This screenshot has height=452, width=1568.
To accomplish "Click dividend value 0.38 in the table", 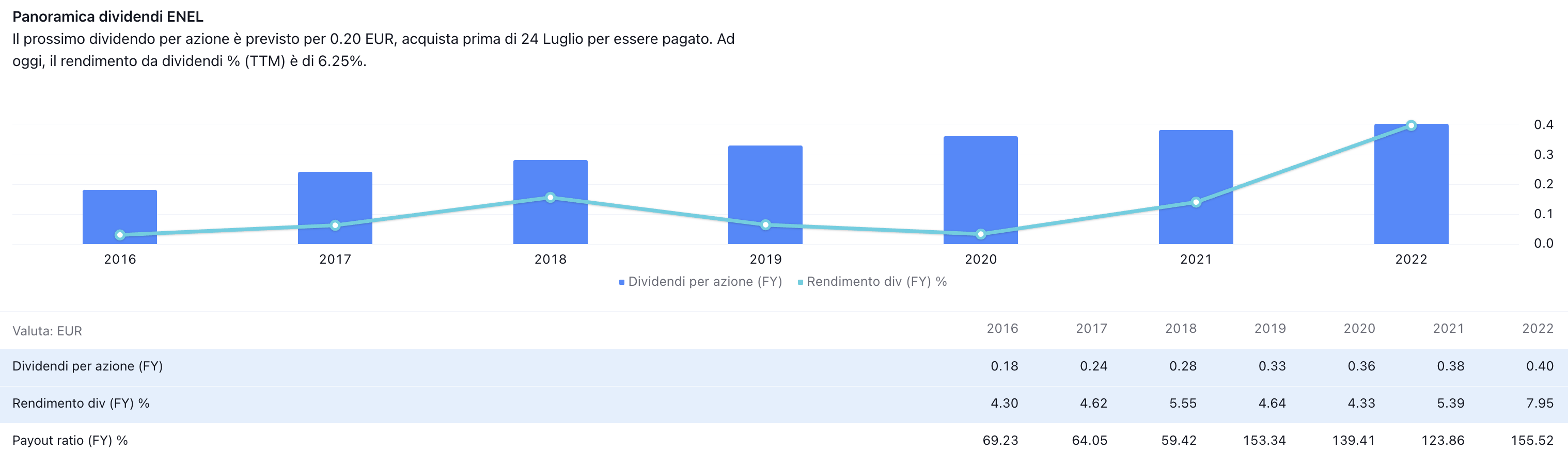I will [x=1451, y=366].
